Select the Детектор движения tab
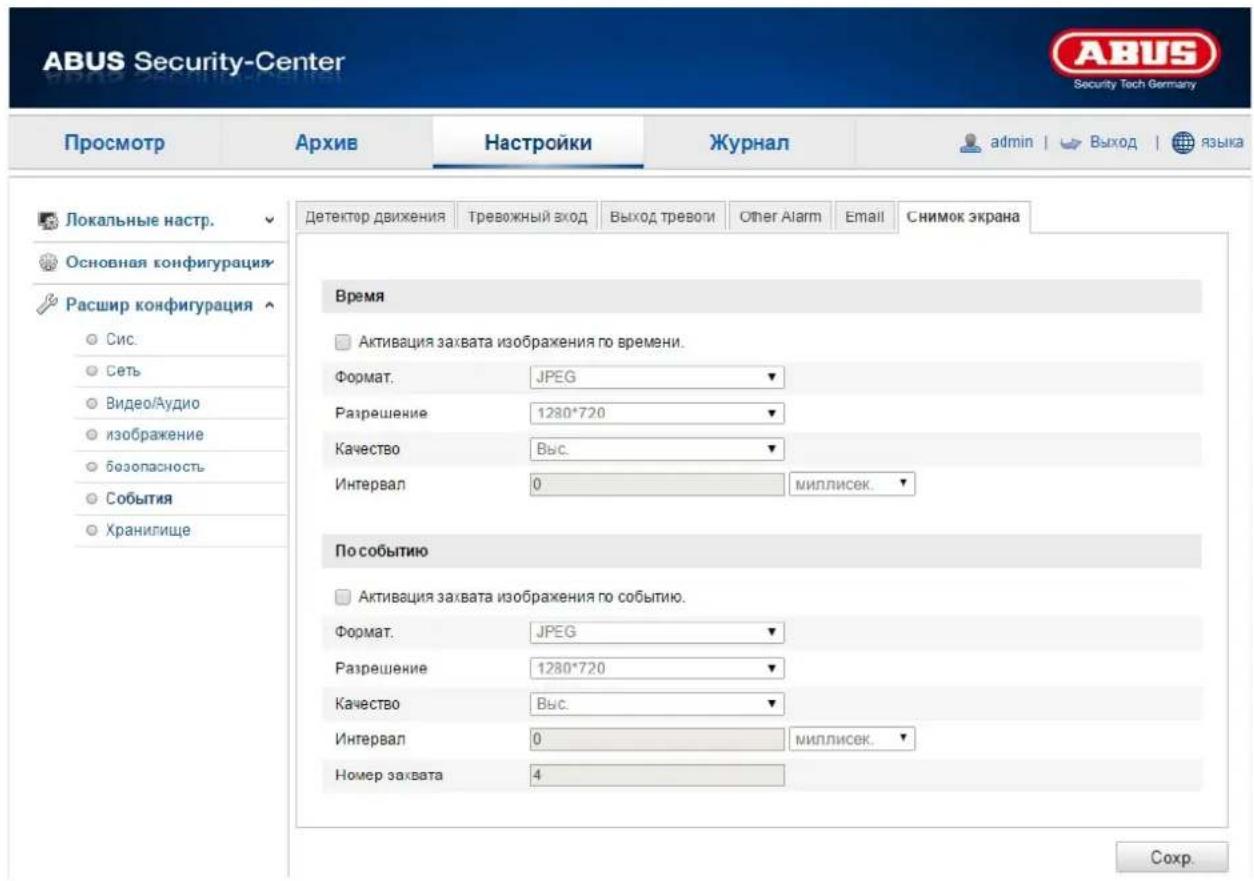This screenshot has width=1254, height=881. tap(377, 218)
